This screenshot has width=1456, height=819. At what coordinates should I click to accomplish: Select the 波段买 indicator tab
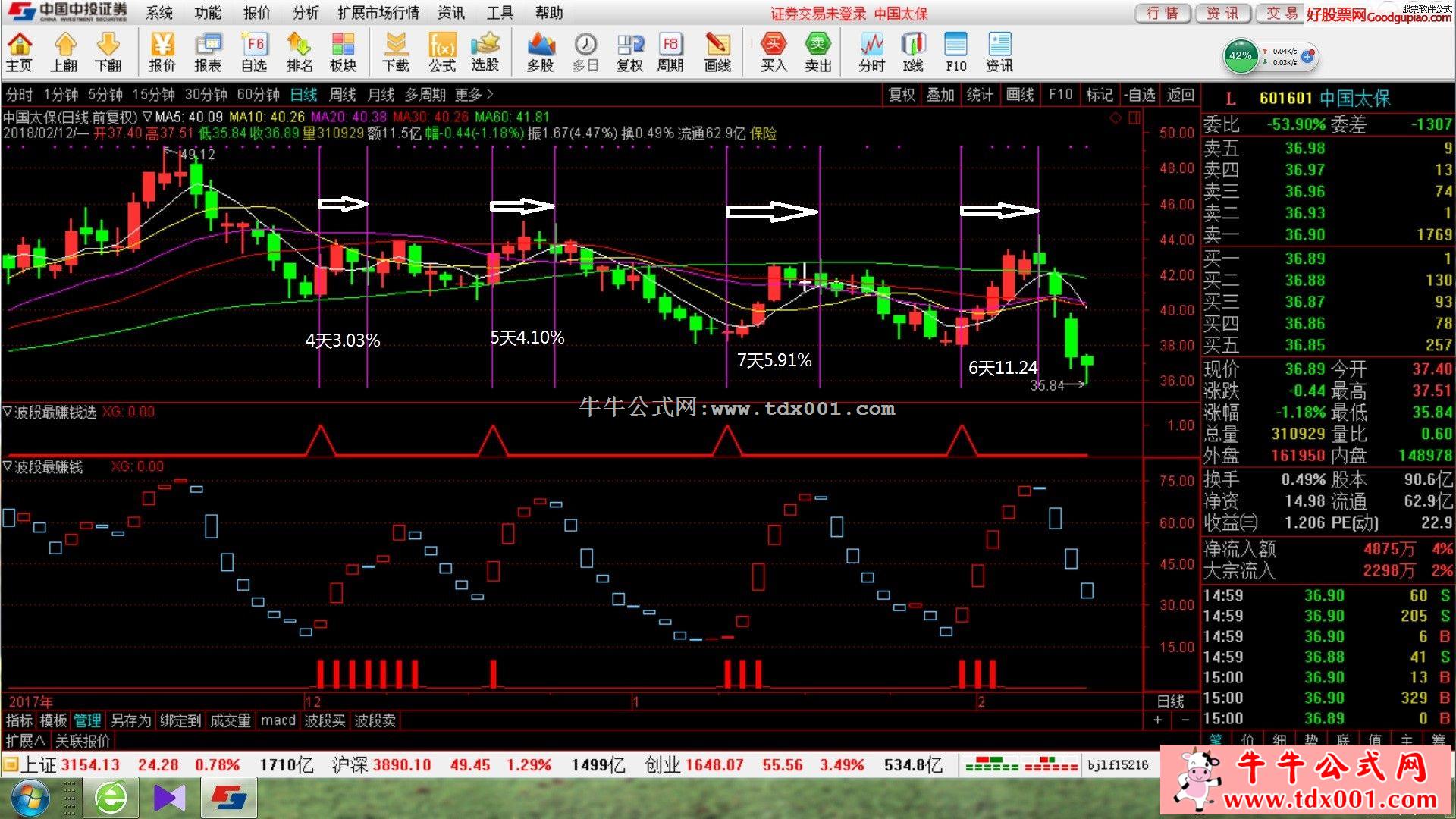coord(325,720)
